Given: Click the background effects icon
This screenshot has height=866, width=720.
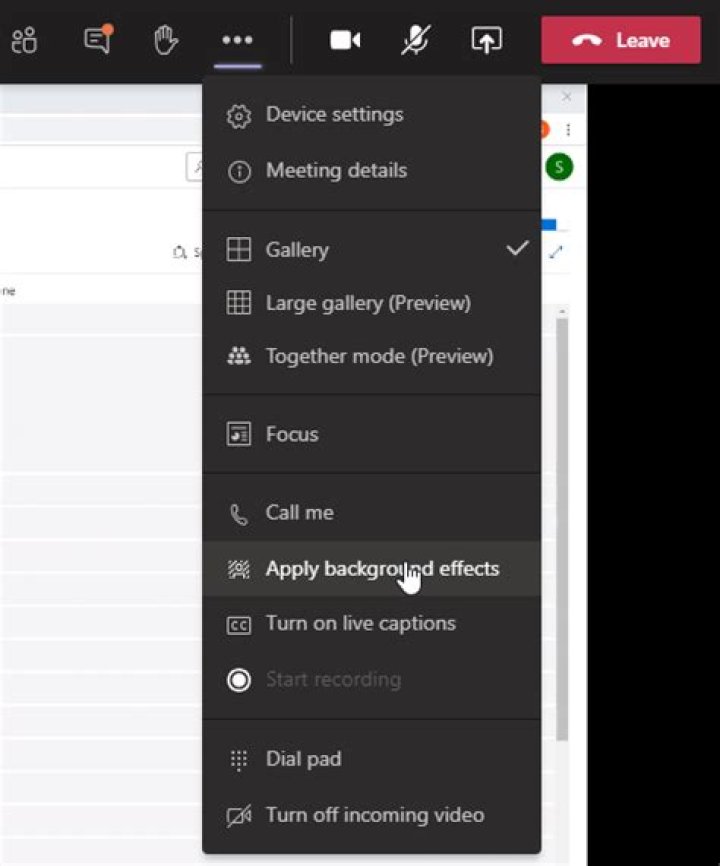Looking at the screenshot, I should pos(239,569).
